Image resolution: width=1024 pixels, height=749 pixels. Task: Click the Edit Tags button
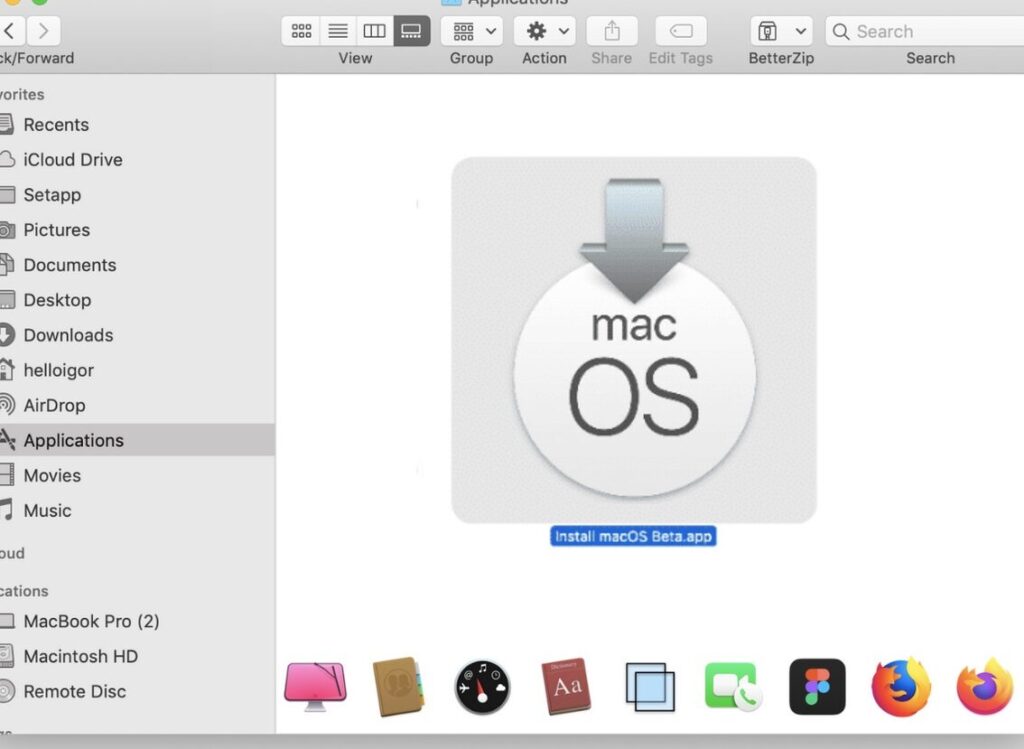681,31
